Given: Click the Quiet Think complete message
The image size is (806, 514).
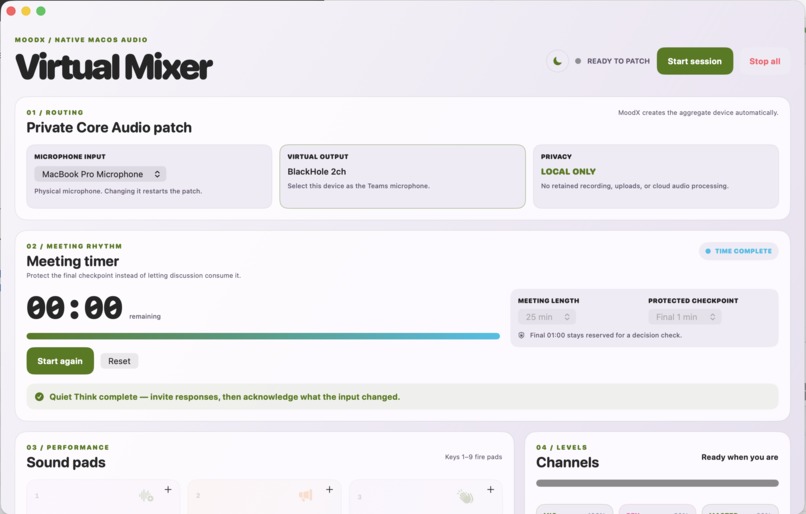Looking at the screenshot, I should click(x=225, y=397).
